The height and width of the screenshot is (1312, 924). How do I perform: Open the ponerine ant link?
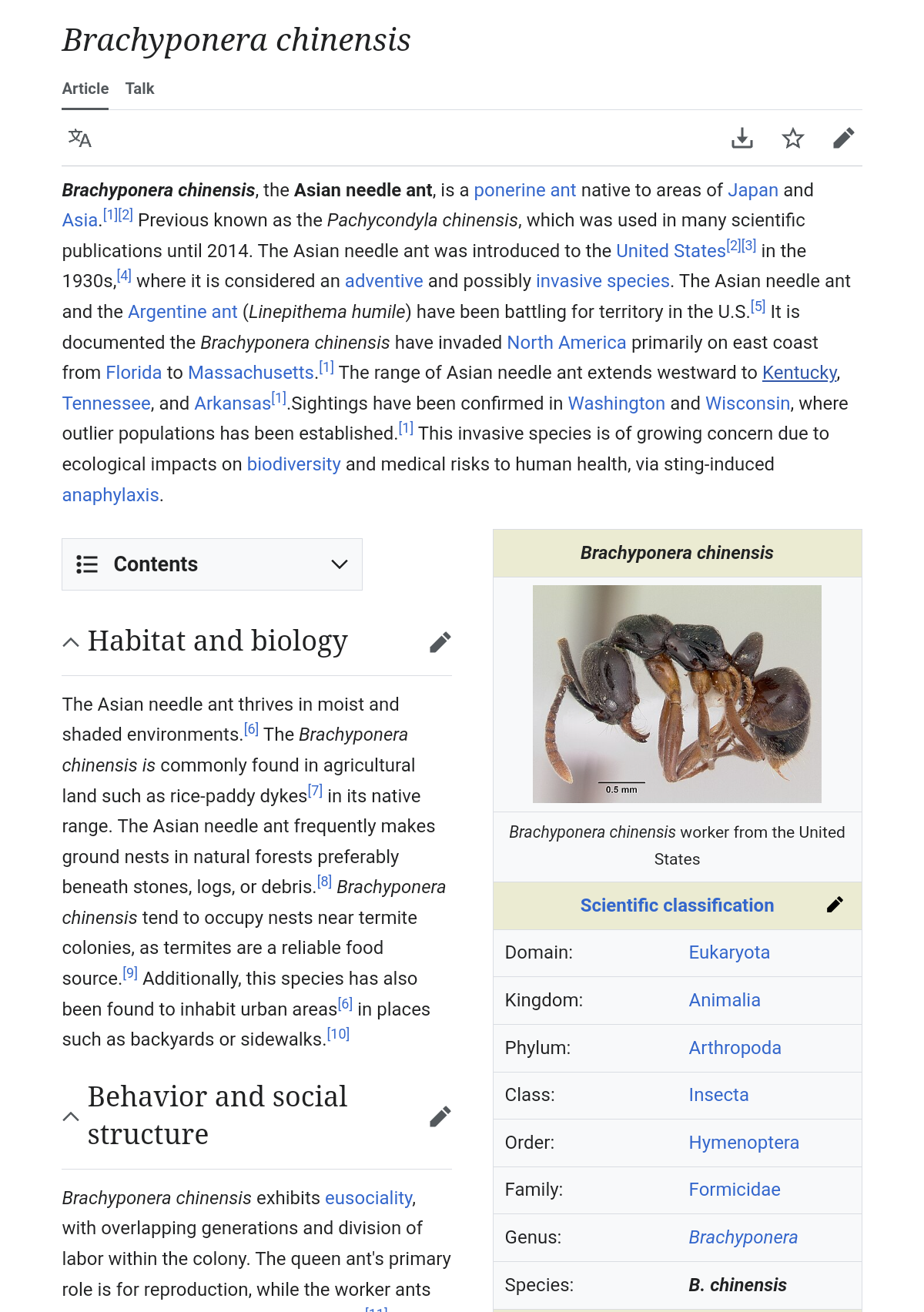click(x=525, y=190)
